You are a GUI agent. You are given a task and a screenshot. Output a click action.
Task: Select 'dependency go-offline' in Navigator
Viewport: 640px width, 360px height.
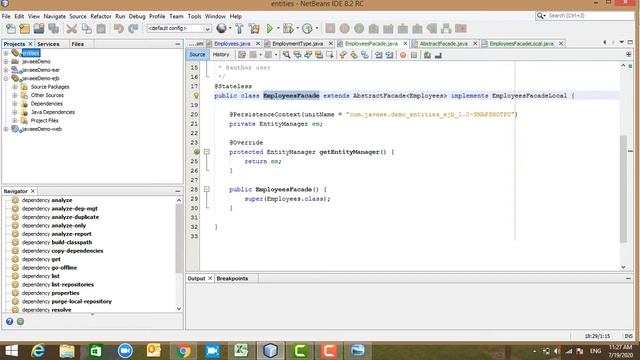[x=49, y=268]
